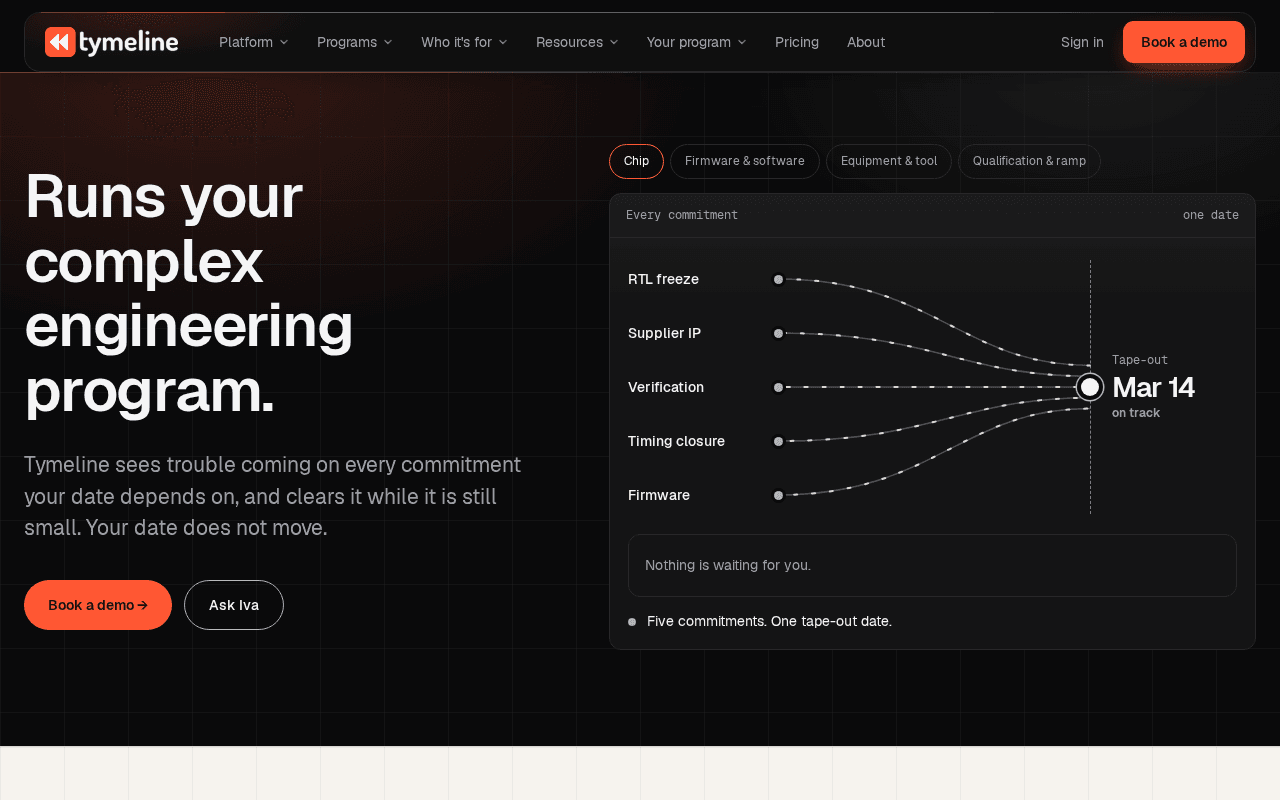Click the Verification label
The width and height of the screenshot is (1280, 800).
[x=666, y=387]
